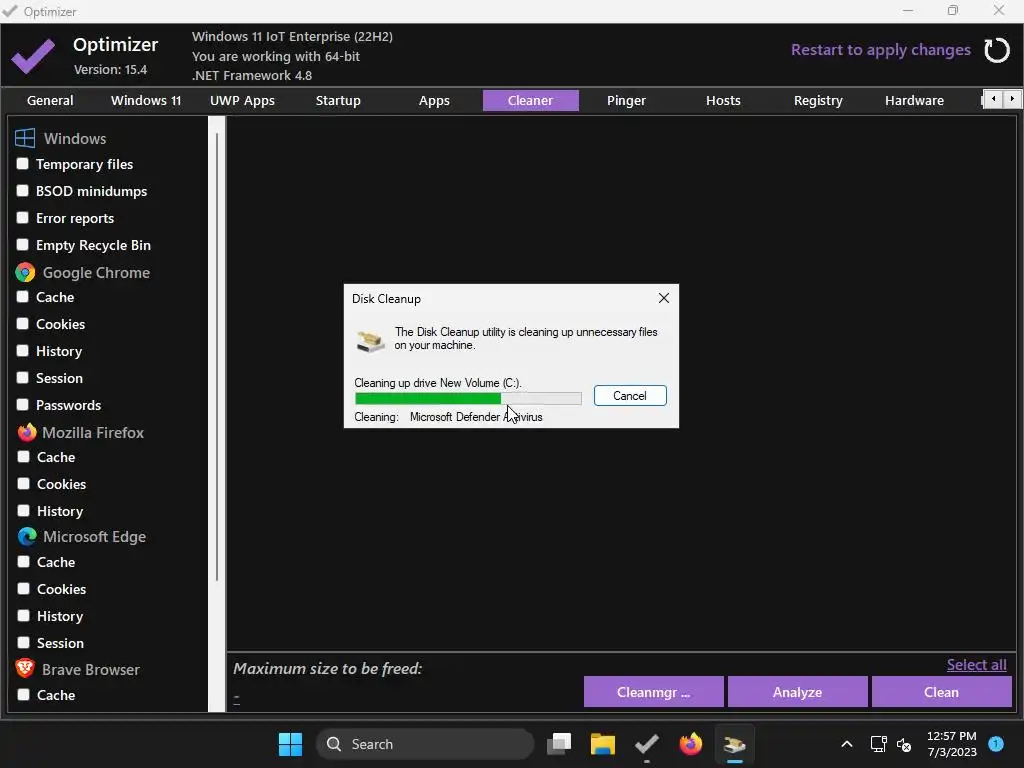The width and height of the screenshot is (1024, 768).
Task: Check Microsoft Edge Session option
Action: pyautogui.click(x=24, y=642)
